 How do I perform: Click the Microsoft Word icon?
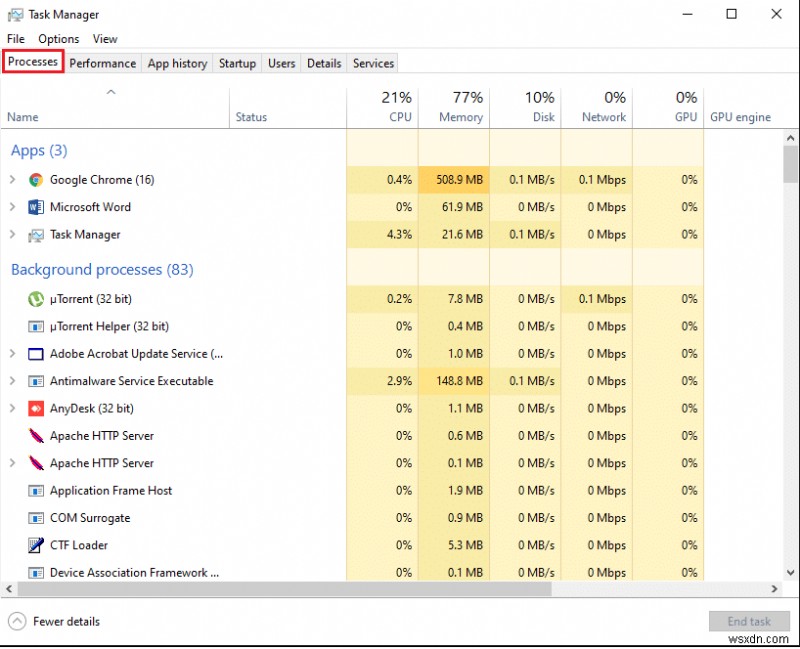(36, 207)
